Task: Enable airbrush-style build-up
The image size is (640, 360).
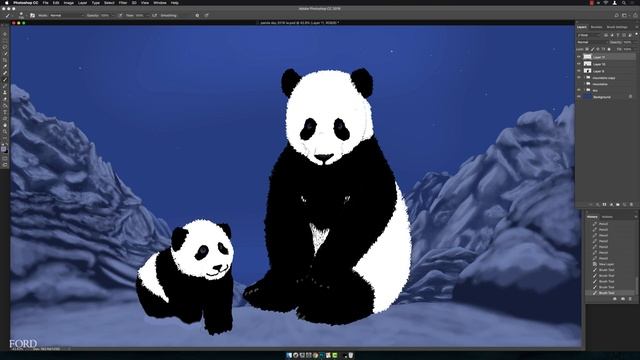Action: [154, 16]
